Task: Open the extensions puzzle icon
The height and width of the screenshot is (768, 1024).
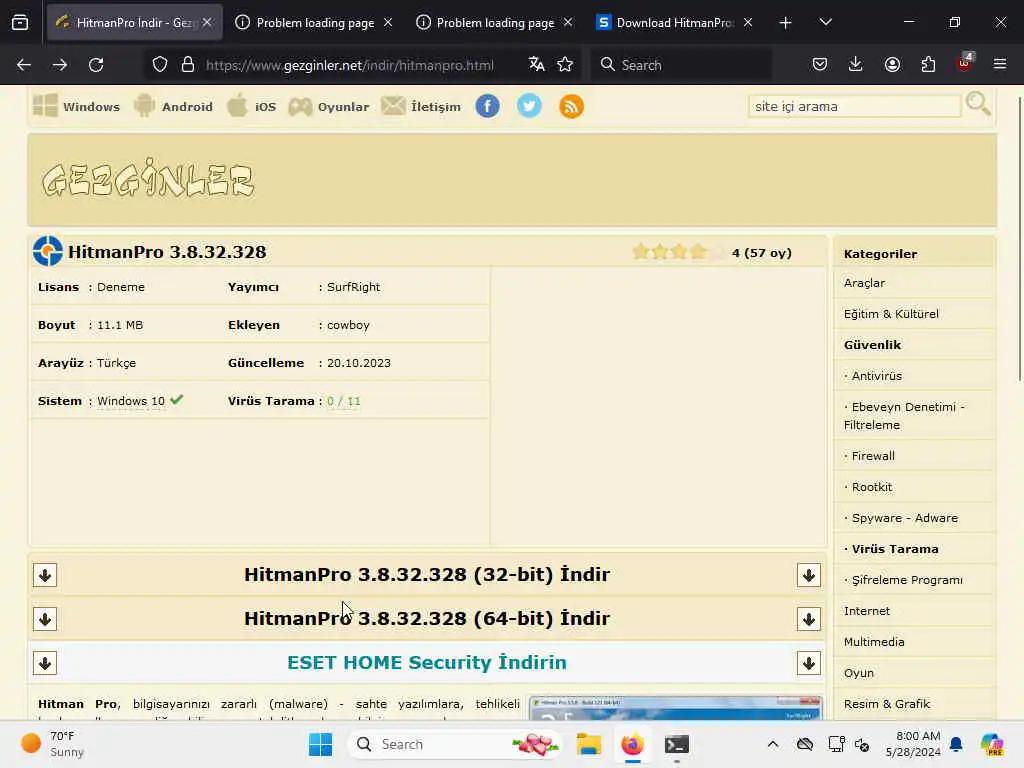Action: point(928,64)
